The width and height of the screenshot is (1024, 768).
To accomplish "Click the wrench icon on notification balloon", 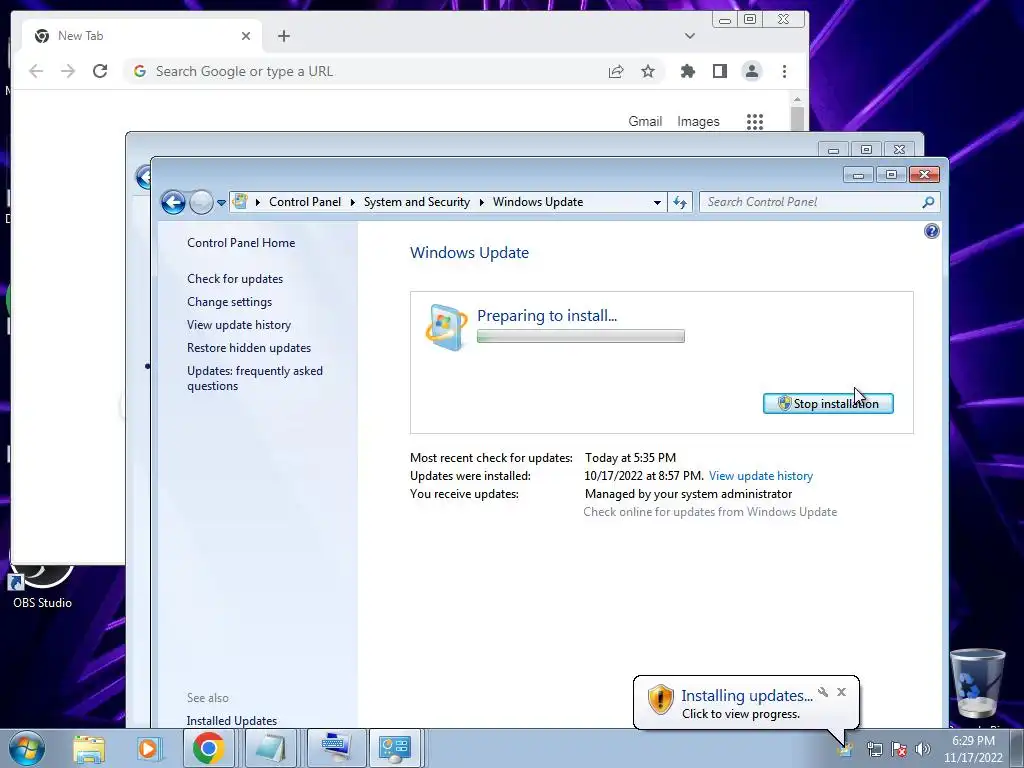I will point(824,692).
